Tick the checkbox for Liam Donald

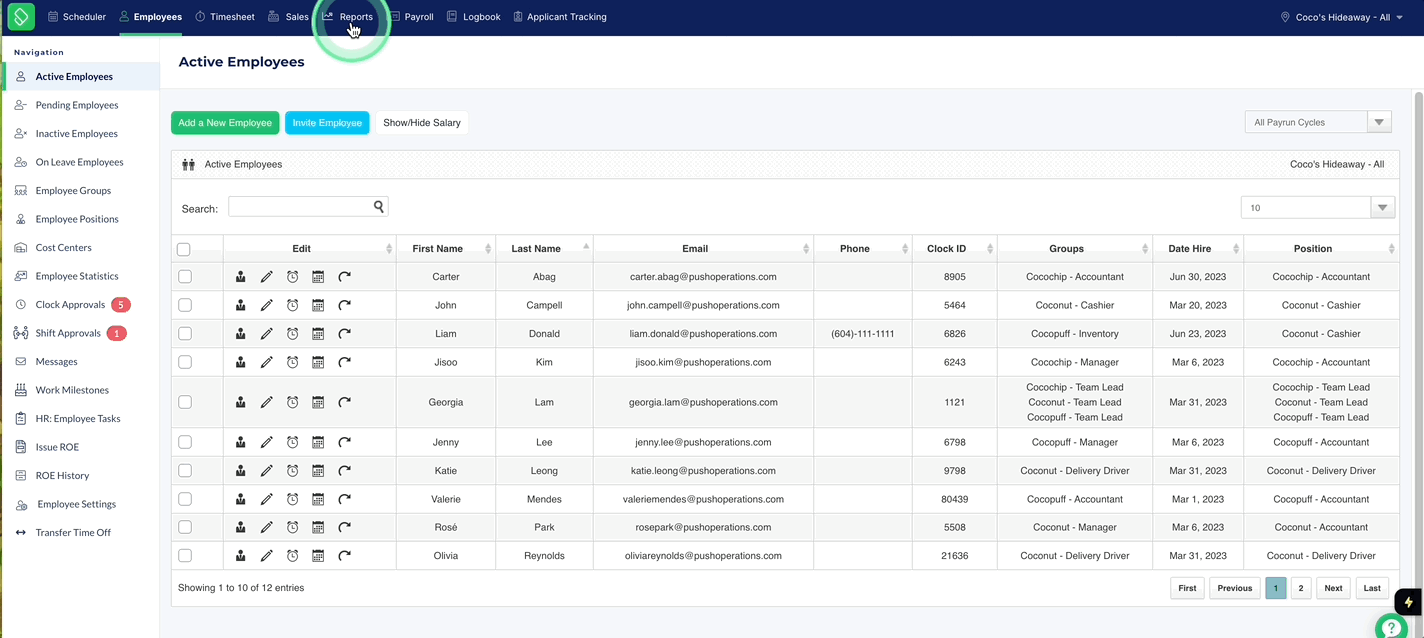coord(185,333)
